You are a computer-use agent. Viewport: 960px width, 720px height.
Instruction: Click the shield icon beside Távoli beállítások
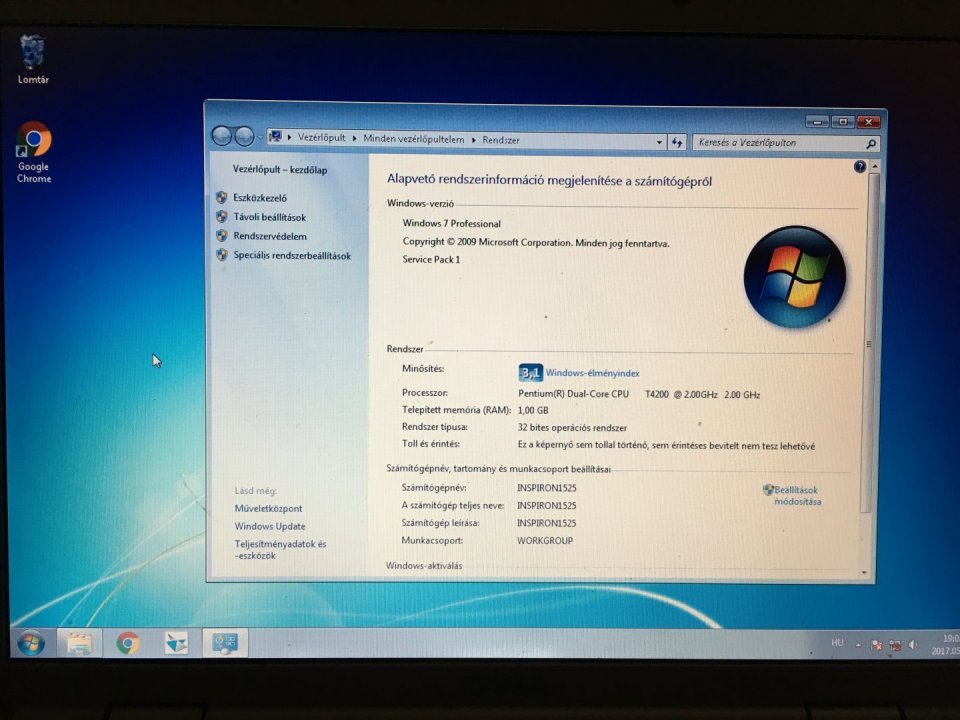(x=222, y=216)
